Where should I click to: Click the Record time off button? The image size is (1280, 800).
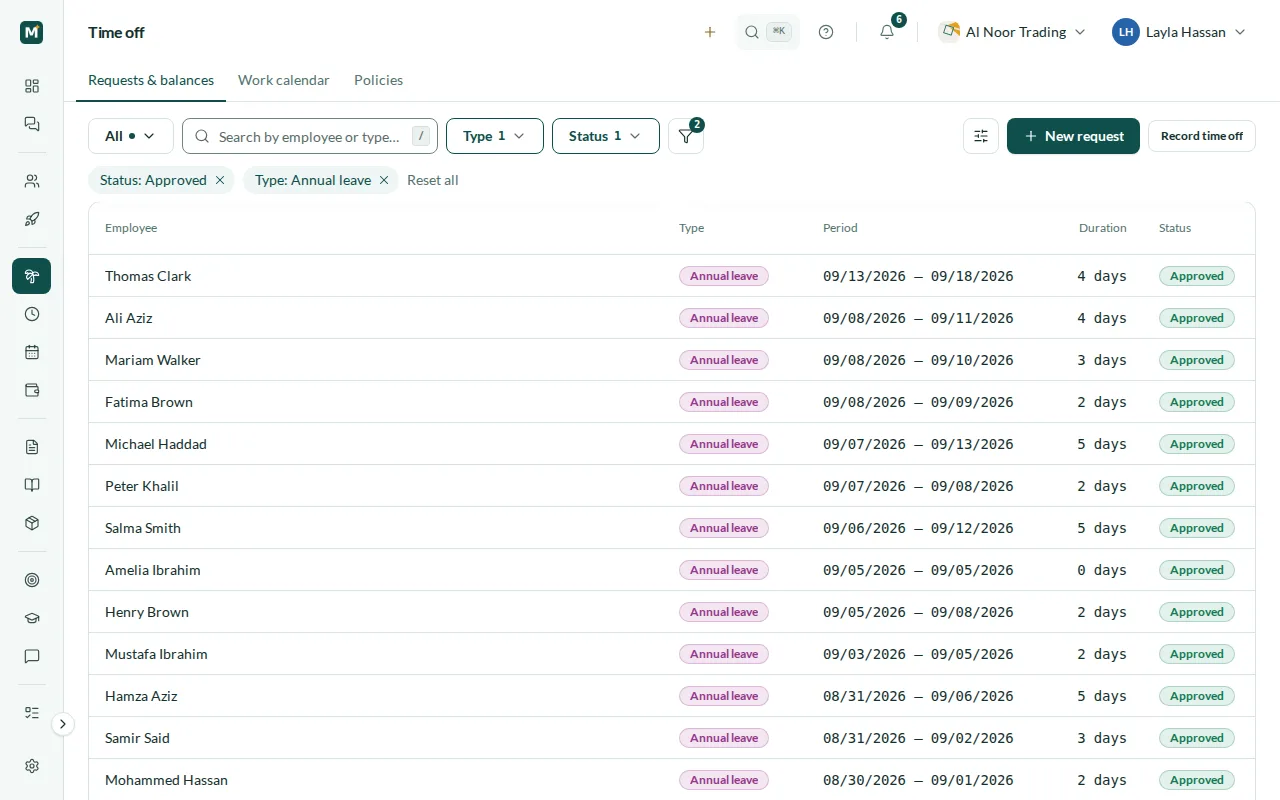click(x=1202, y=136)
